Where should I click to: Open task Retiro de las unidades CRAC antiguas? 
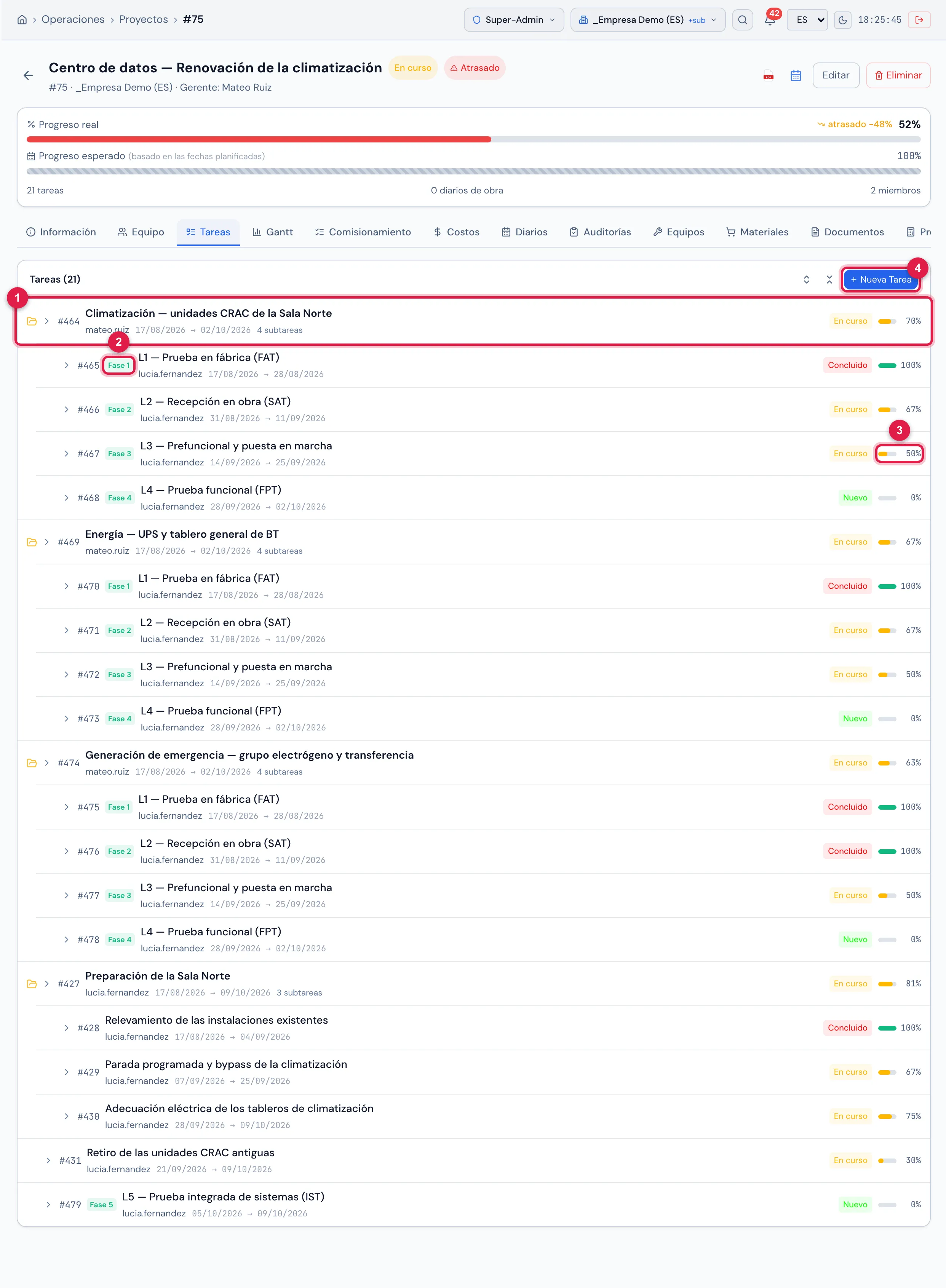181,1153
